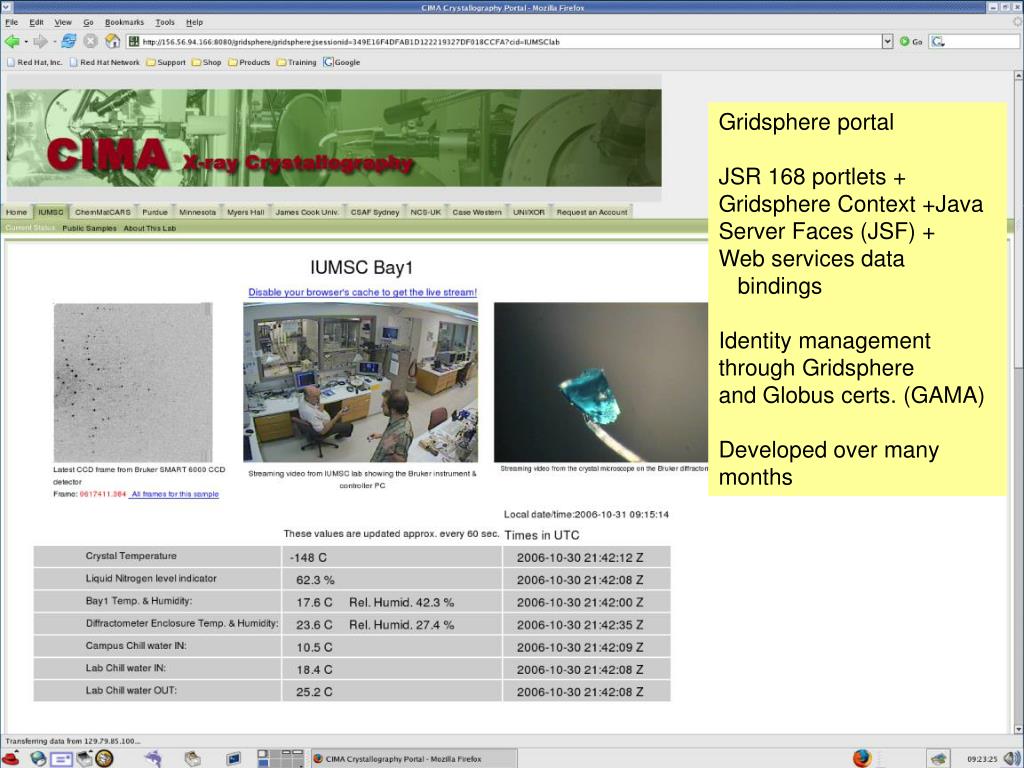
Task: Switch to the Case Western tab
Action: (x=477, y=212)
